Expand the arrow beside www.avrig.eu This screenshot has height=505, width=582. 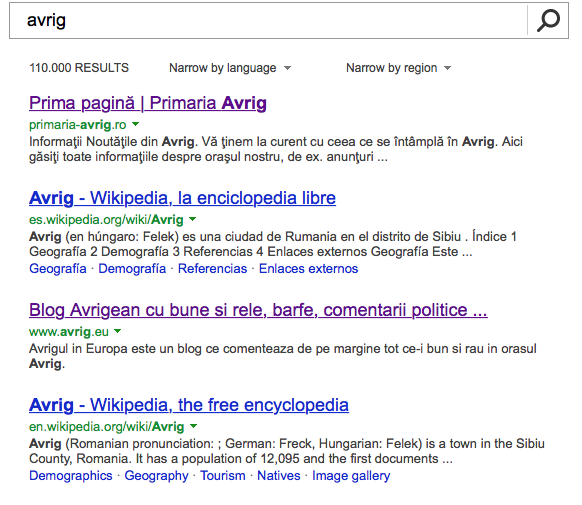118,331
